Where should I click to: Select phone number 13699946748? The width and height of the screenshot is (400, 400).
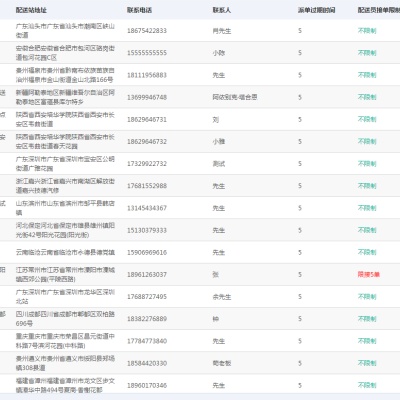coord(147,97)
